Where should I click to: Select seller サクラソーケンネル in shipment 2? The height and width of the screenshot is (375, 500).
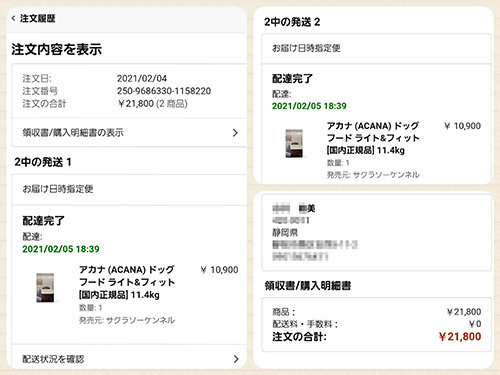pos(386,175)
